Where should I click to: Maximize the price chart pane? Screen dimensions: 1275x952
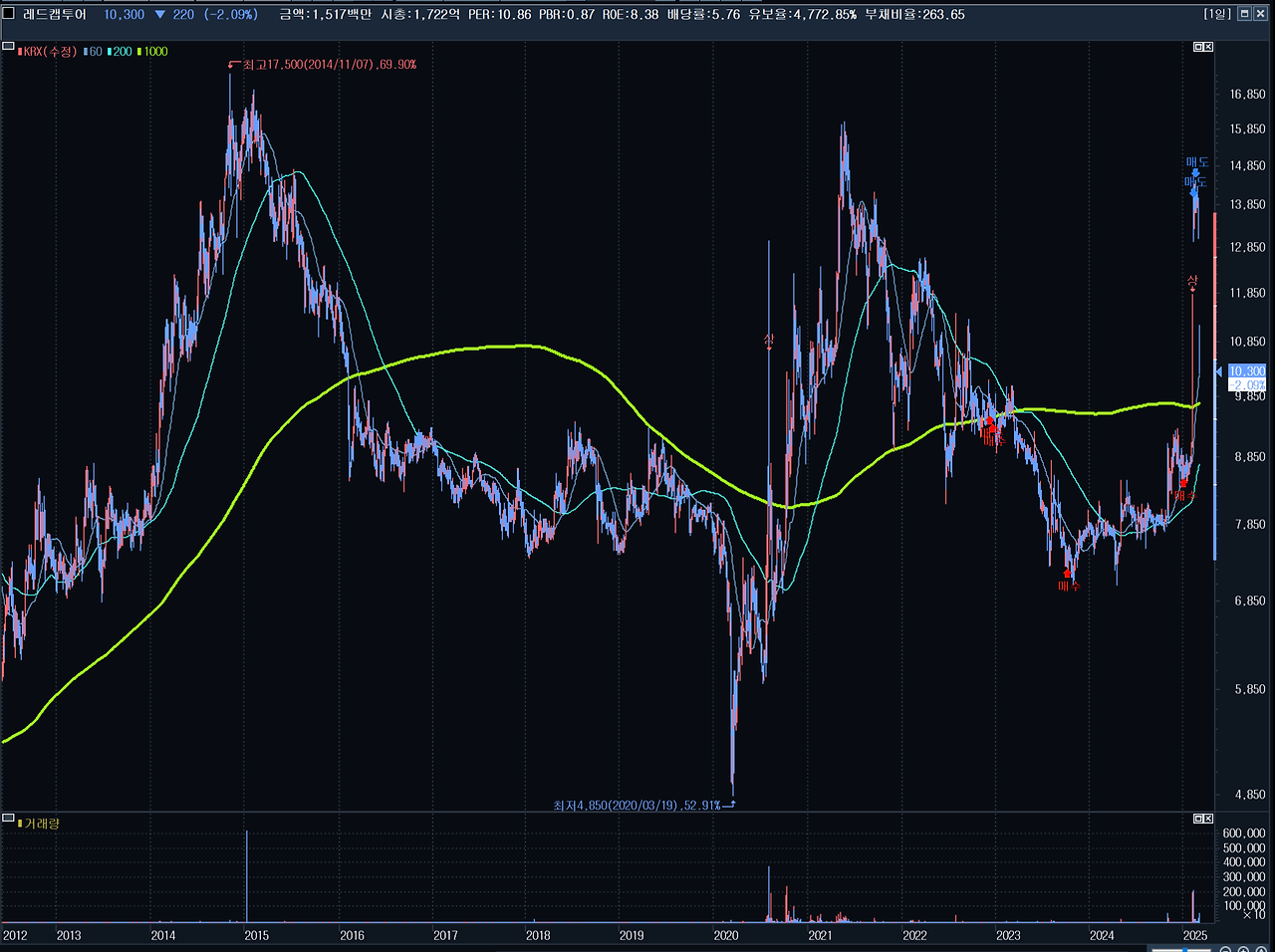pyautogui.click(x=1198, y=47)
